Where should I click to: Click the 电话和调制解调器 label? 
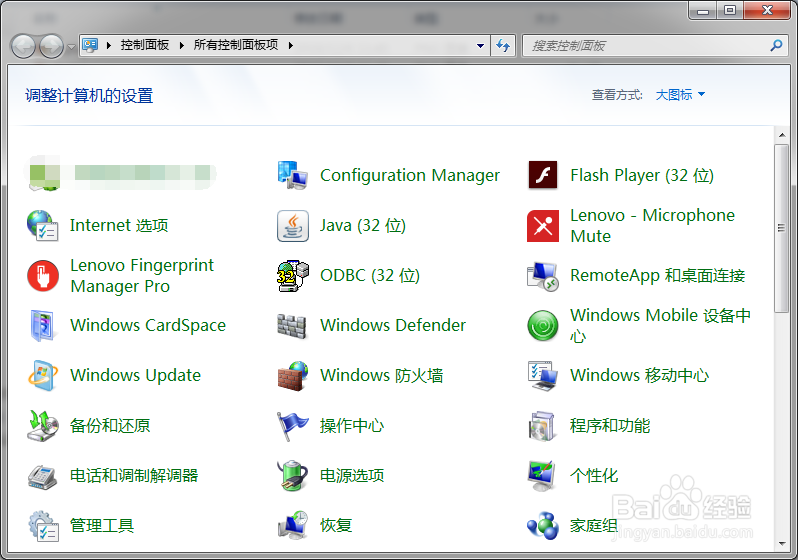(134, 475)
